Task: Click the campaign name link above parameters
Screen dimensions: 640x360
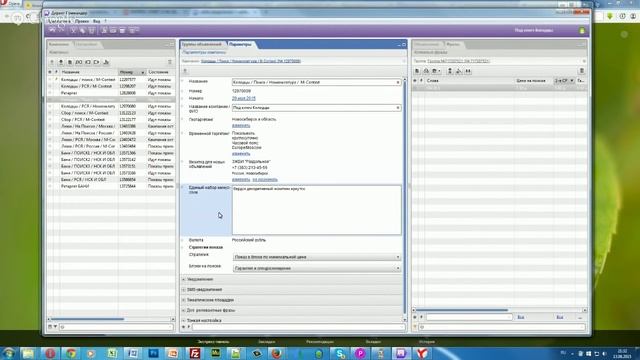Action: tap(251, 61)
